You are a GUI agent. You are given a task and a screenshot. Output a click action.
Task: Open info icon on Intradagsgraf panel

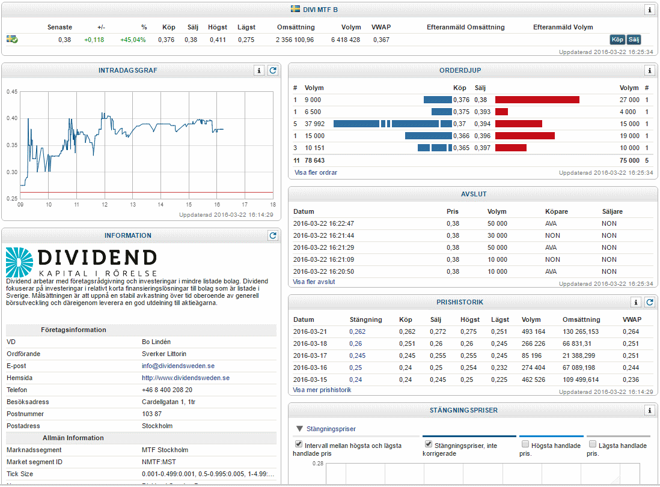tap(259, 70)
